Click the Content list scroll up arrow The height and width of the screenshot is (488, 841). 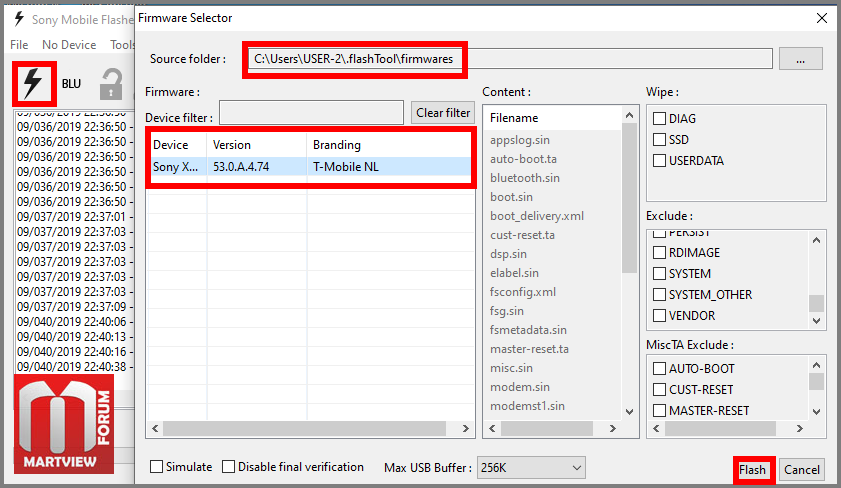[630, 115]
